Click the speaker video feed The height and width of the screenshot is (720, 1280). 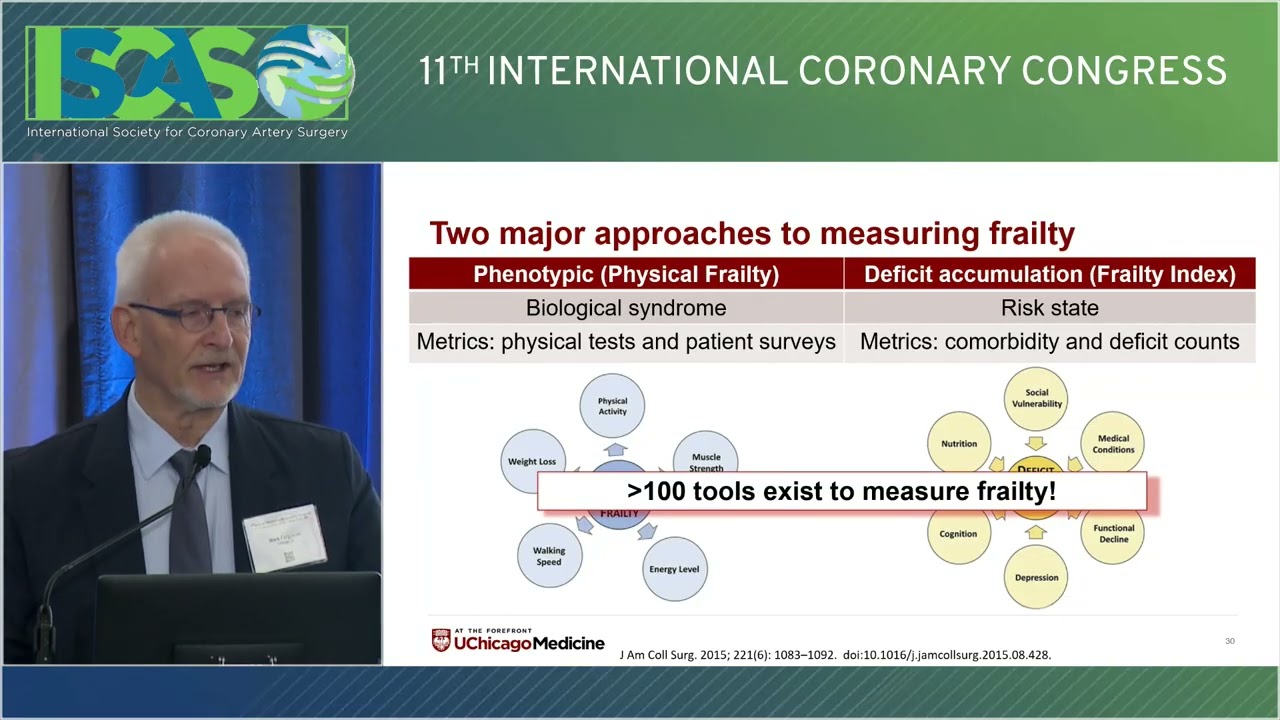[192, 414]
